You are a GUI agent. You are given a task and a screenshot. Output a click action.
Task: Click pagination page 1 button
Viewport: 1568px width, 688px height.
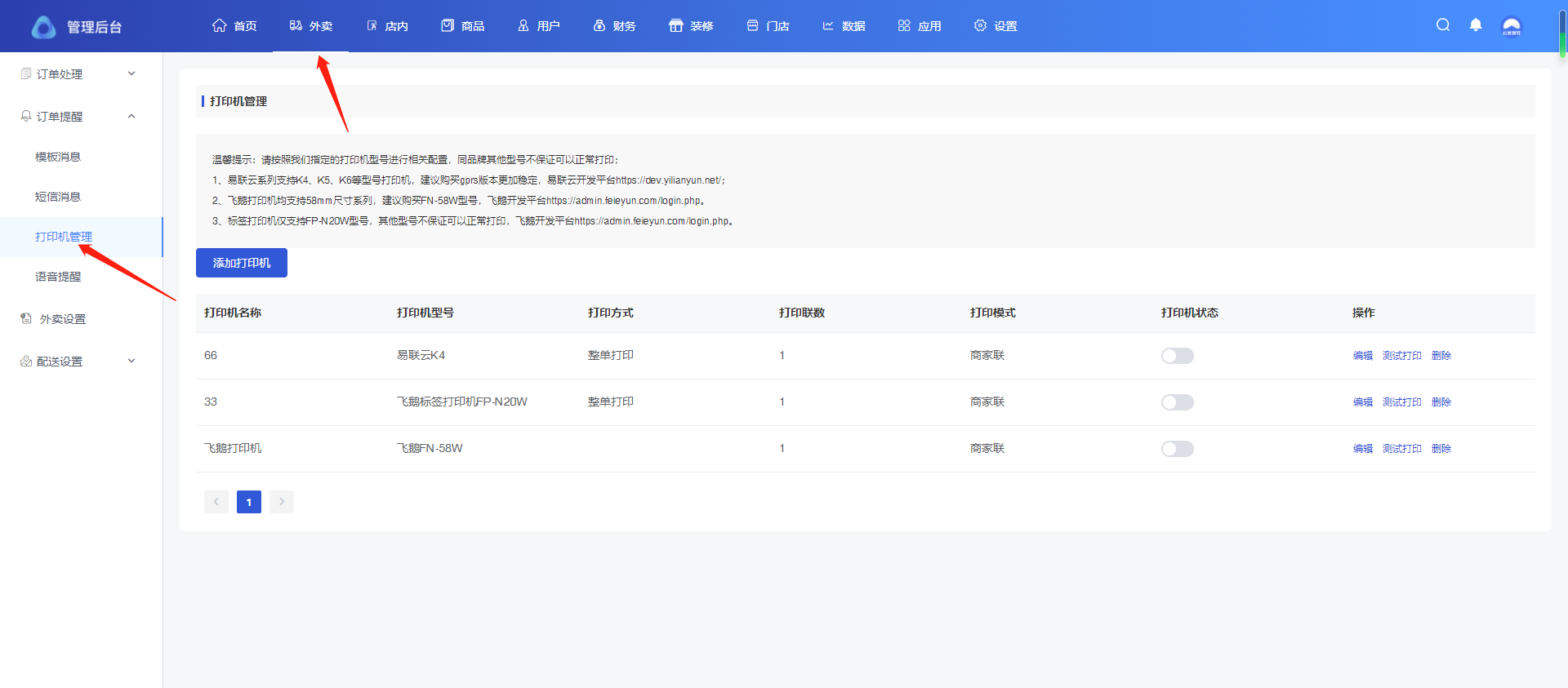coord(249,502)
